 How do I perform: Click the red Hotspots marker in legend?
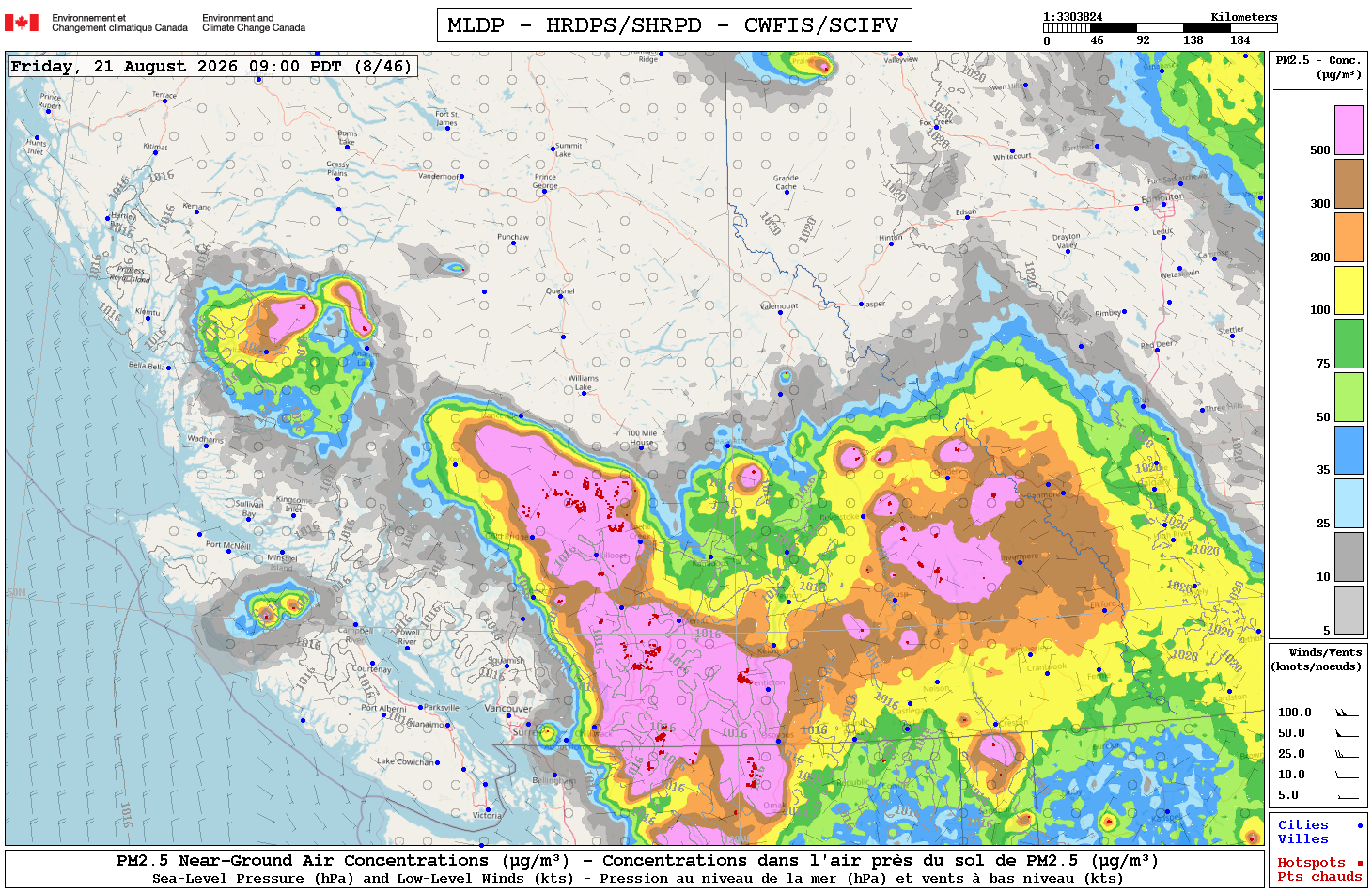[1360, 863]
